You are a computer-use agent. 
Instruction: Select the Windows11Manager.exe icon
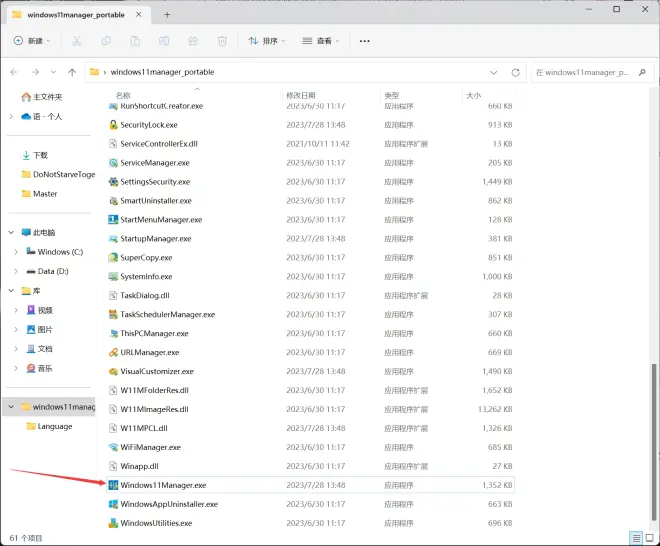113,485
